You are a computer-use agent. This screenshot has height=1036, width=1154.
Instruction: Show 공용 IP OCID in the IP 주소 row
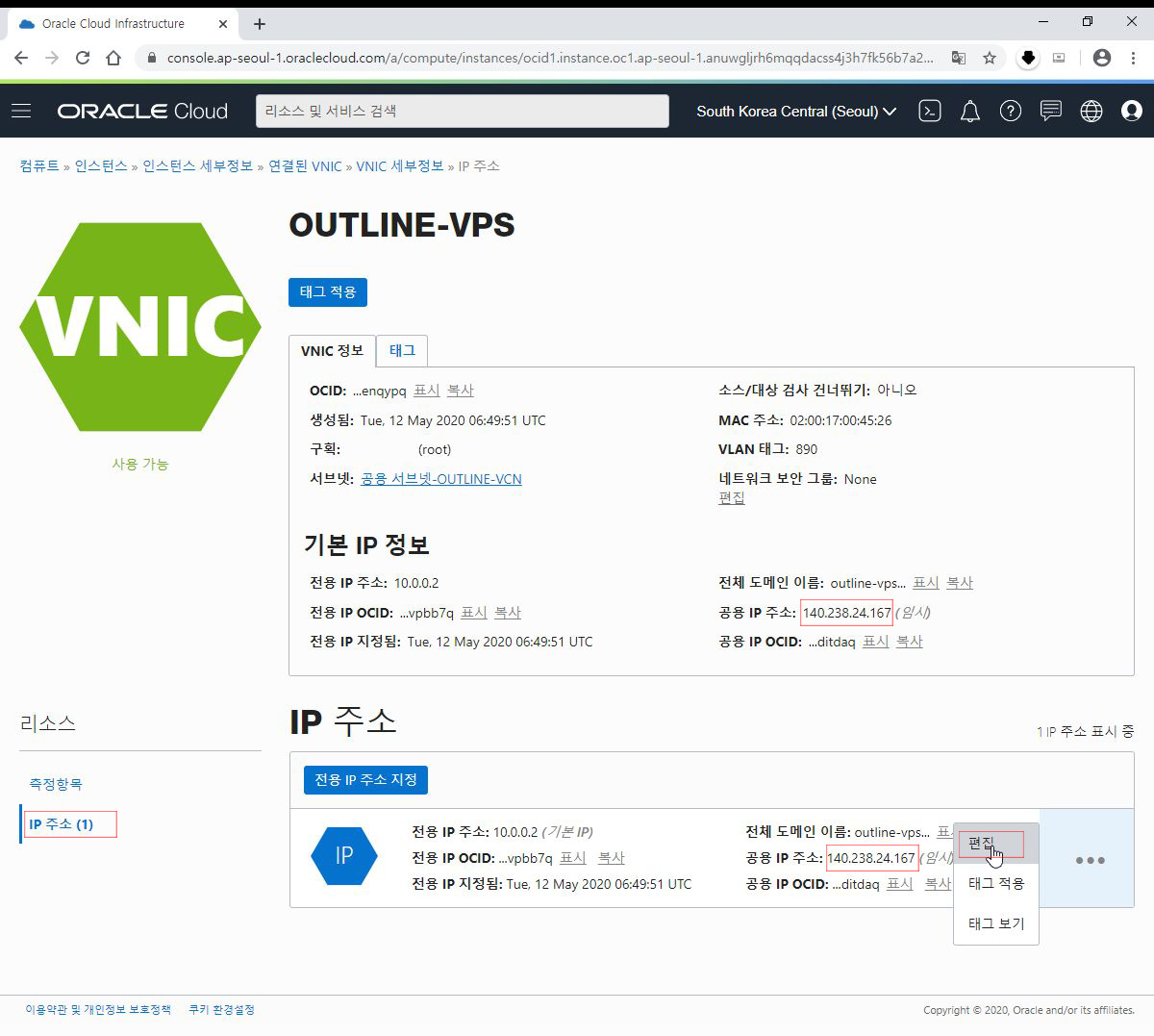900,884
